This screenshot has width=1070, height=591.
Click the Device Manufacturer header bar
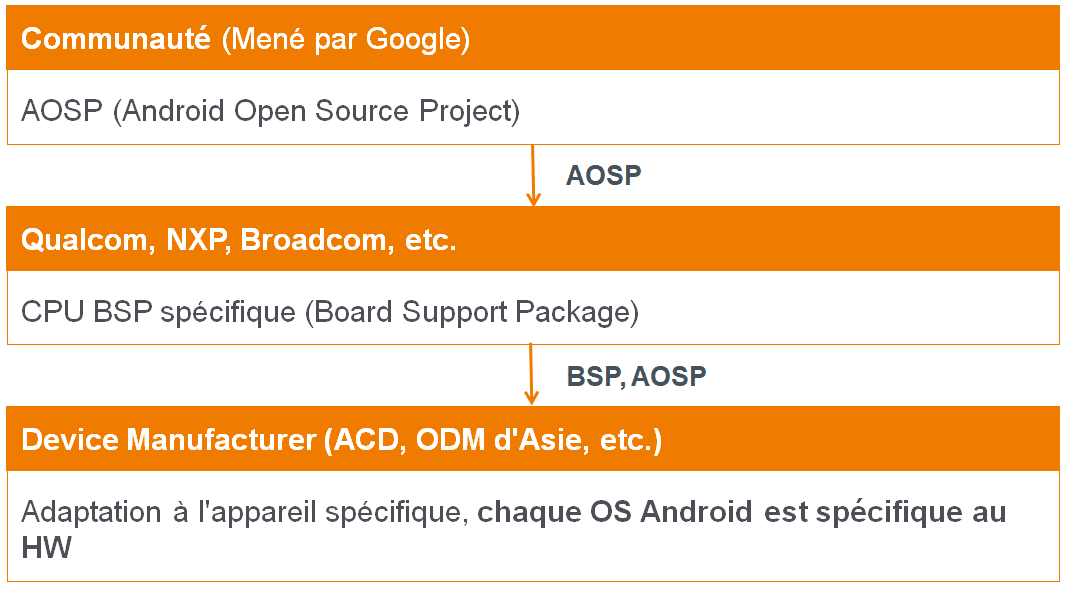click(532, 439)
